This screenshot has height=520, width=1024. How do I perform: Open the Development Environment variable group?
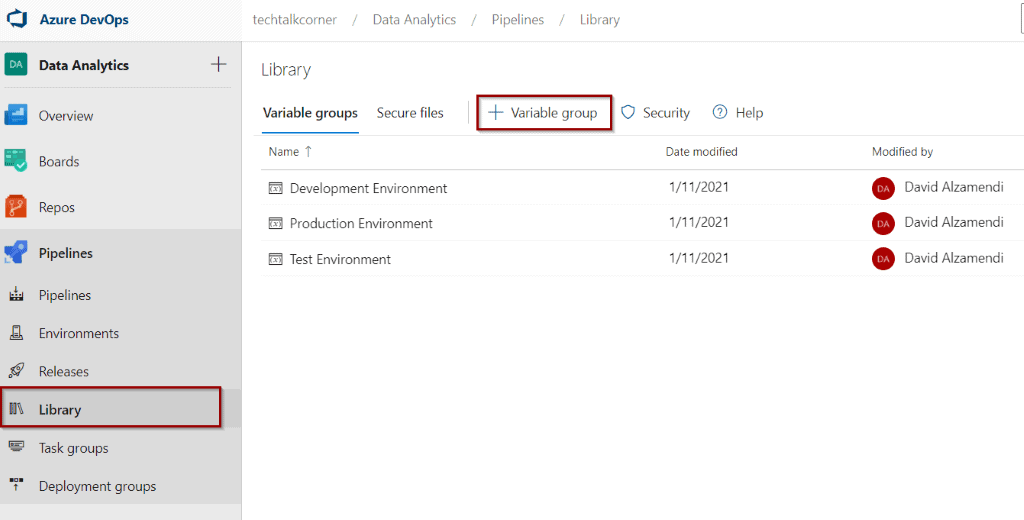(368, 188)
